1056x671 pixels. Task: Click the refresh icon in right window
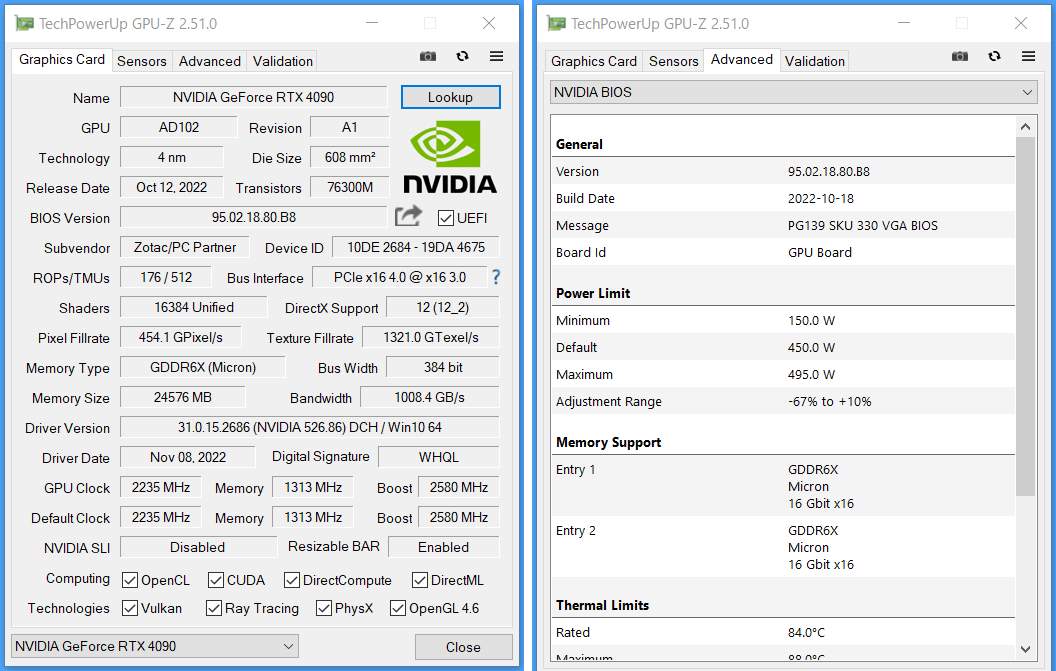(994, 57)
